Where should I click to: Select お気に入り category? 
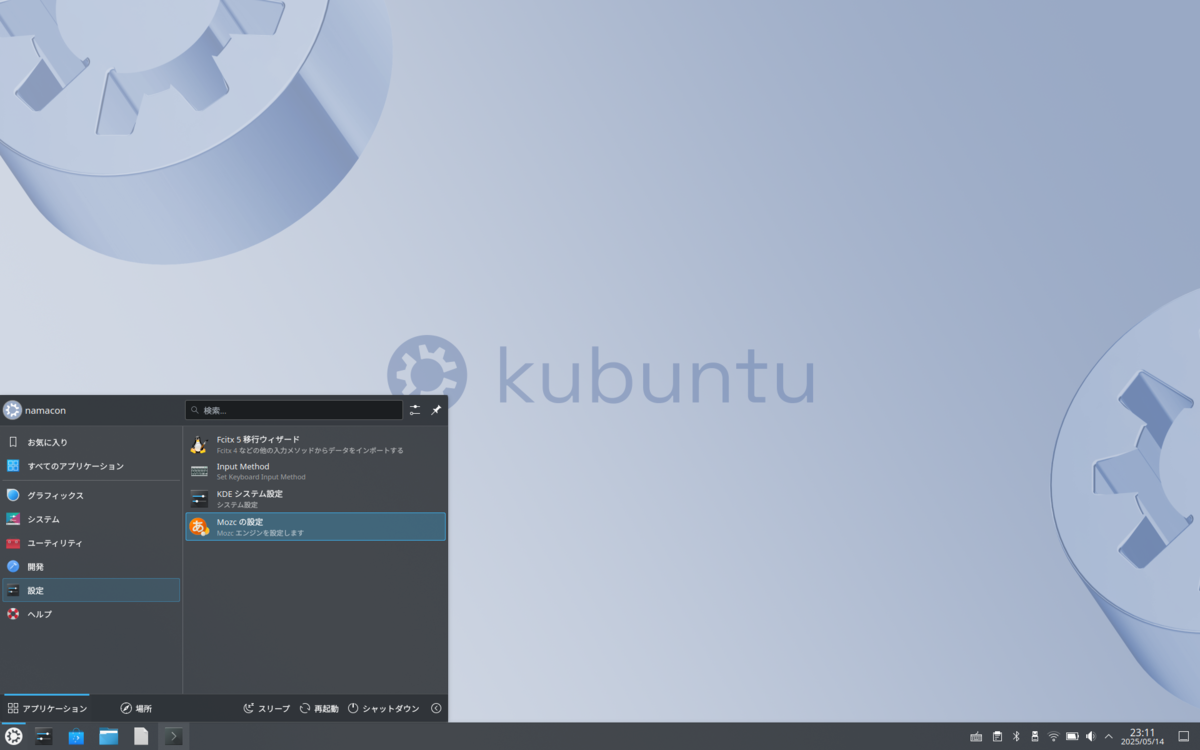[x=91, y=442]
